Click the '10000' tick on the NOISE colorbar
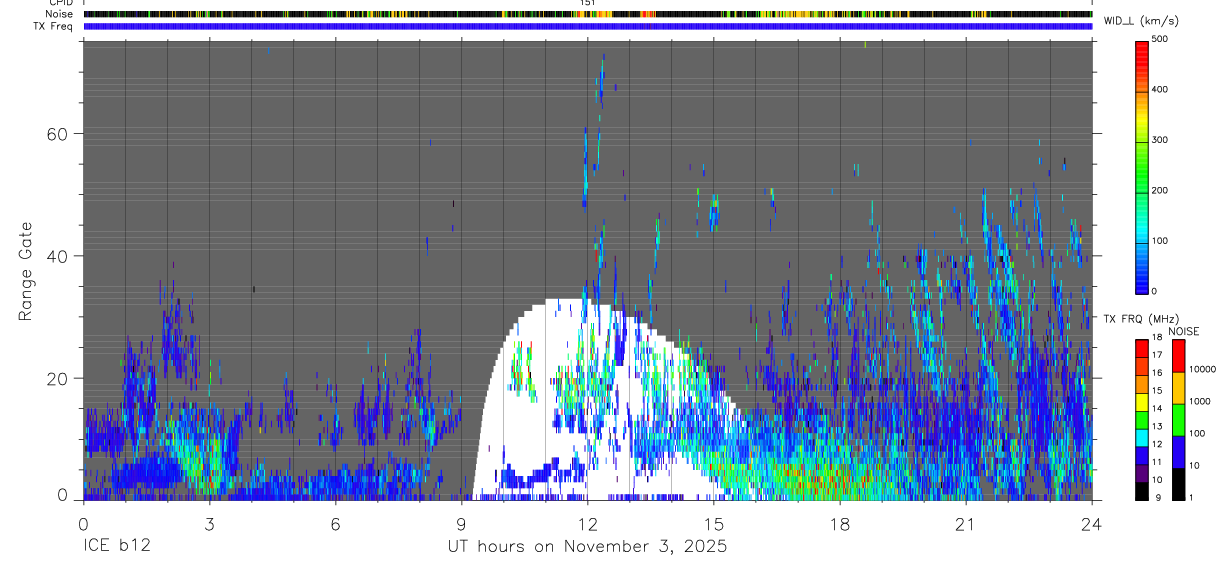 tap(1203, 370)
